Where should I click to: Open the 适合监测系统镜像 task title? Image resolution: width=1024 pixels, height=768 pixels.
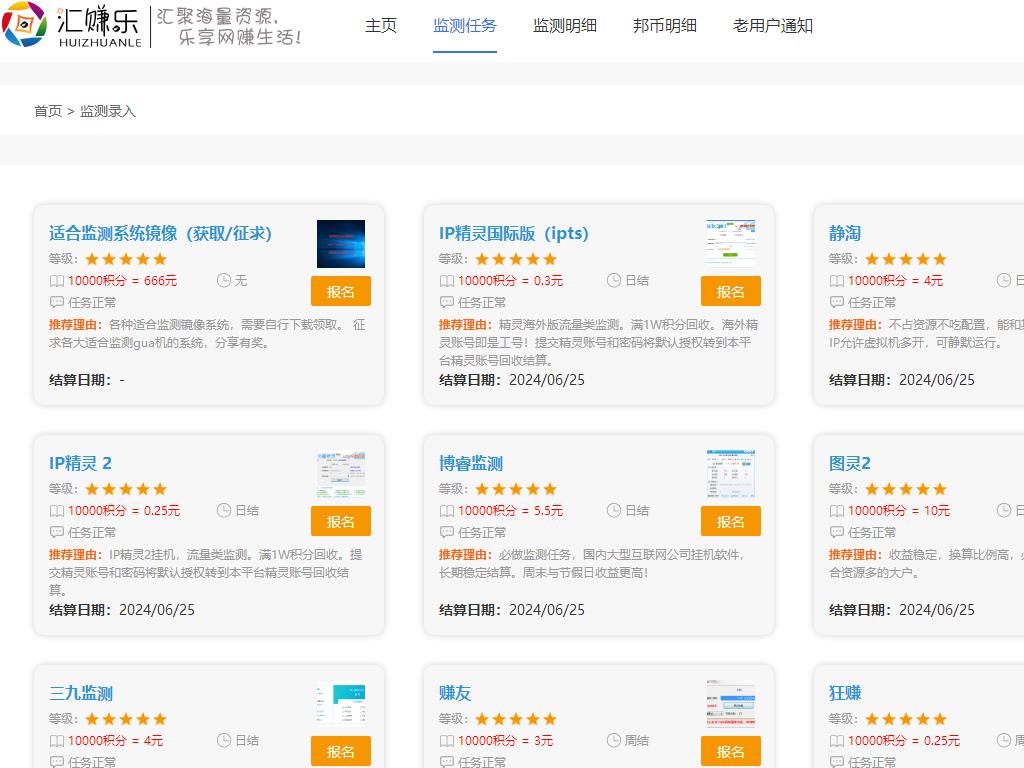point(160,233)
